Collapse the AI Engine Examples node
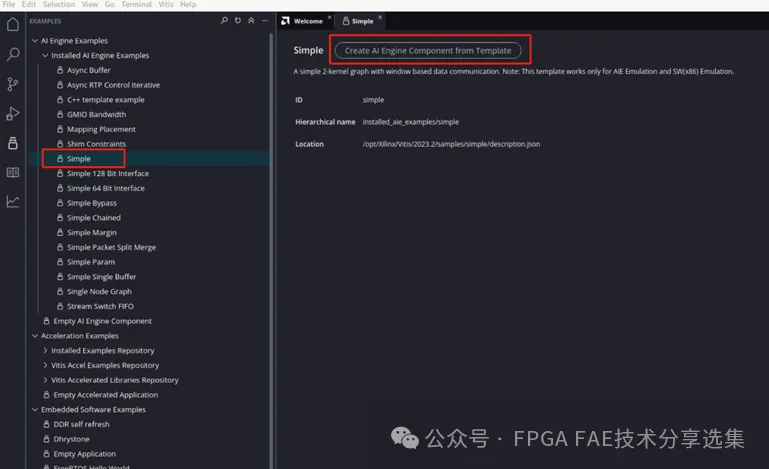The width and height of the screenshot is (769, 469). [x=35, y=41]
